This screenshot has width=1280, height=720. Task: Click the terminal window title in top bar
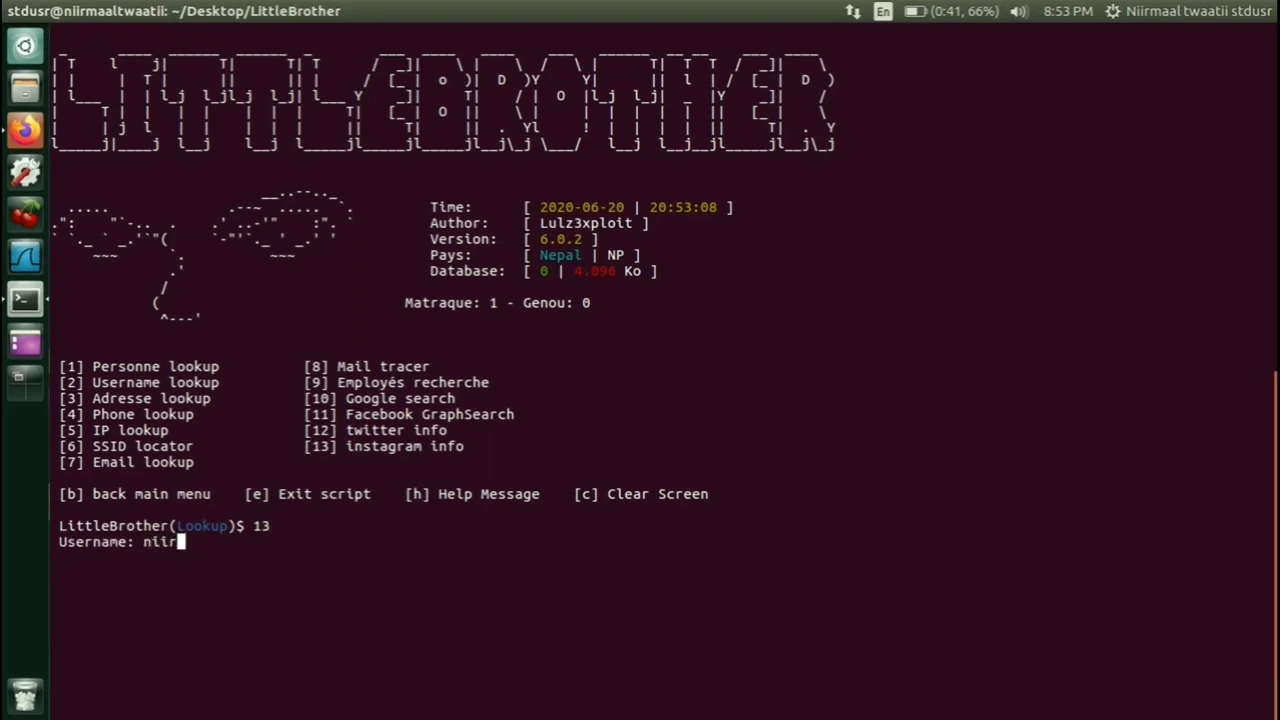[174, 11]
